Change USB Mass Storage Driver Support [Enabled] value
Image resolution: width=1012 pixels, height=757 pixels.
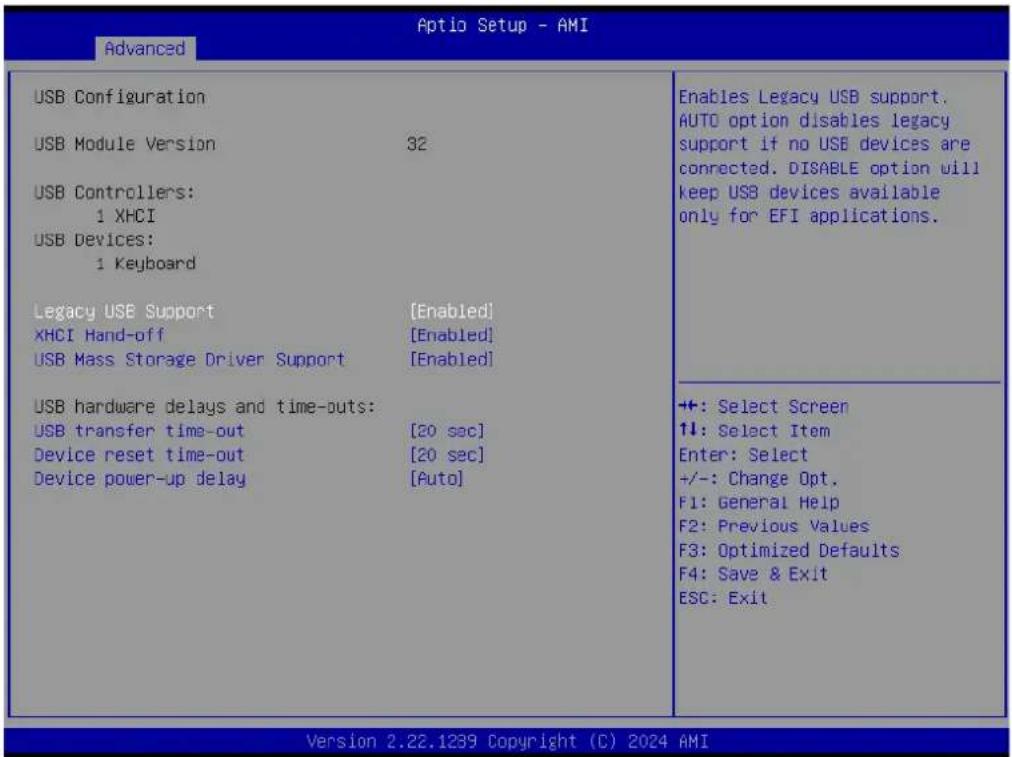point(451,359)
